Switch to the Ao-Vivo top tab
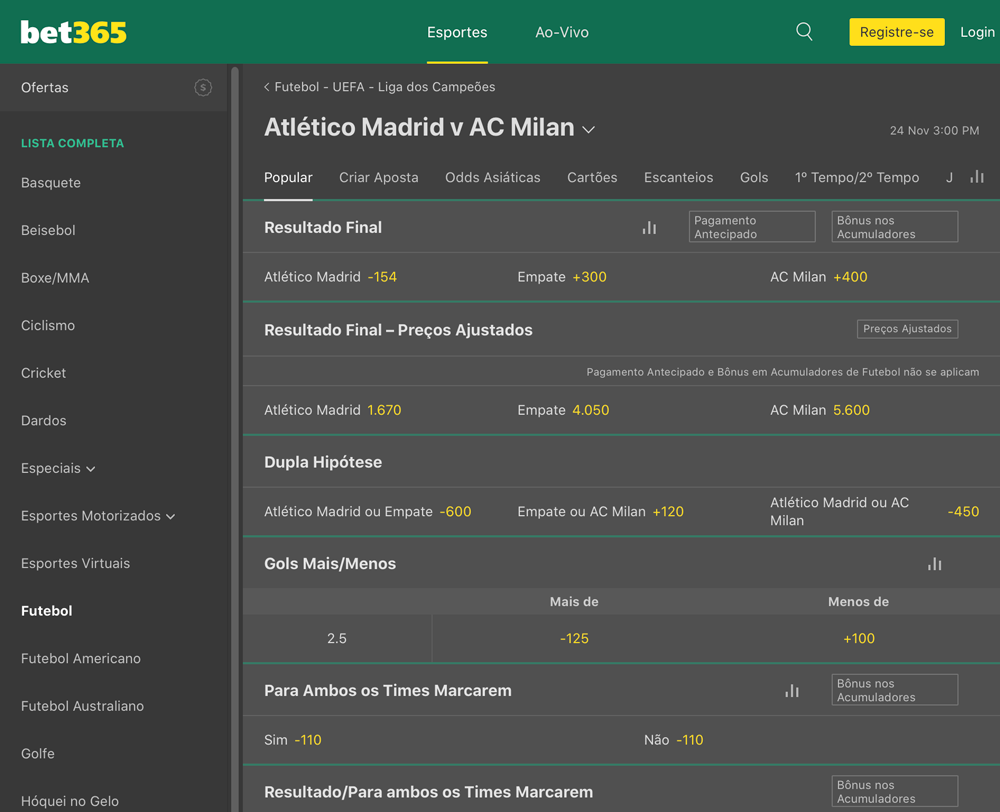The width and height of the screenshot is (1000, 812). tap(562, 32)
